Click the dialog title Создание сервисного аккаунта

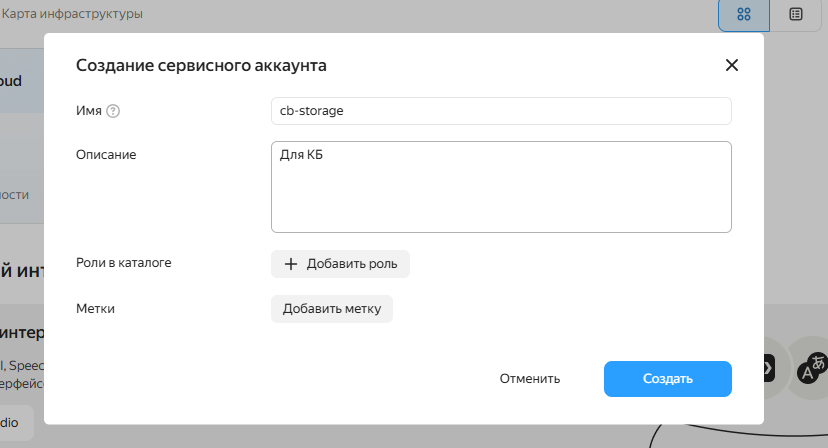201,66
